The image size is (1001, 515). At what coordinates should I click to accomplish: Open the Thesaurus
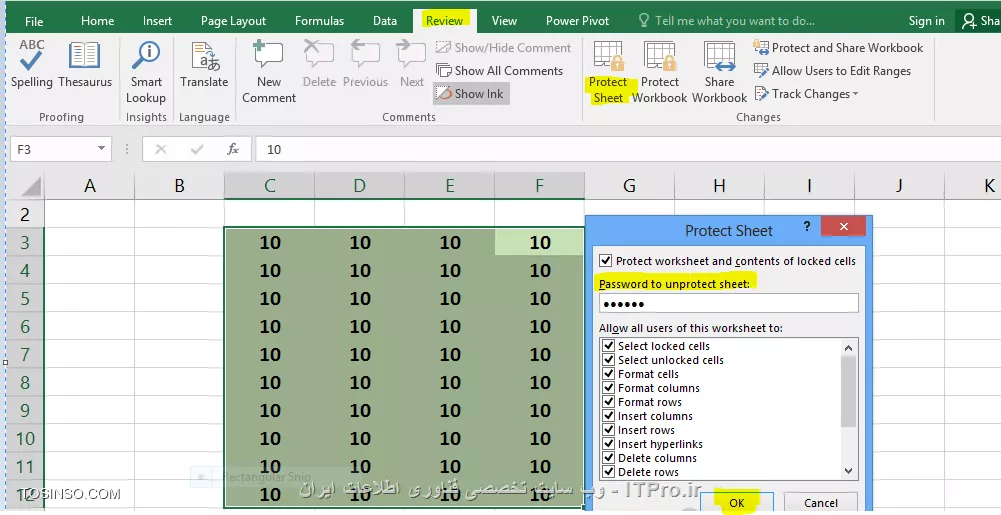(x=84, y=64)
